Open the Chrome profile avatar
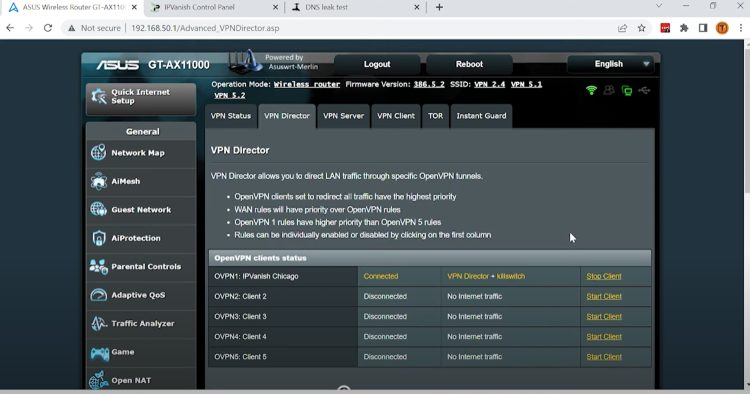 pos(722,28)
